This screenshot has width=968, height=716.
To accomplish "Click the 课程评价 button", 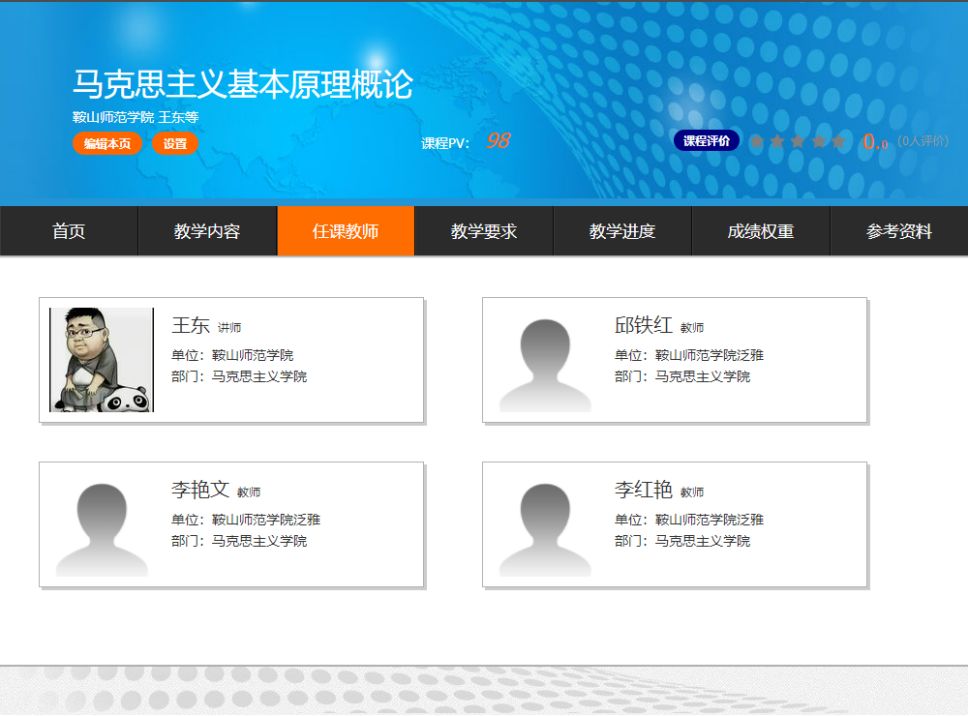I will pos(706,141).
